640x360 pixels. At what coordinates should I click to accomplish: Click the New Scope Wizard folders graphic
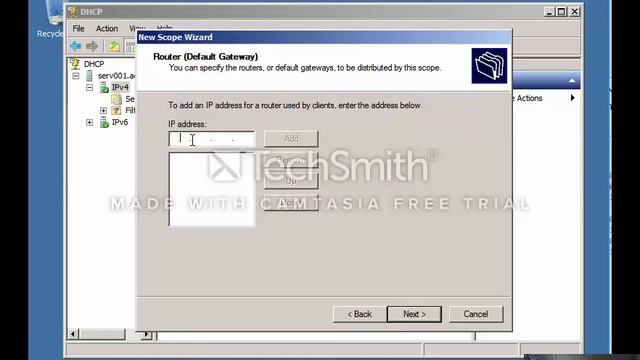(489, 66)
